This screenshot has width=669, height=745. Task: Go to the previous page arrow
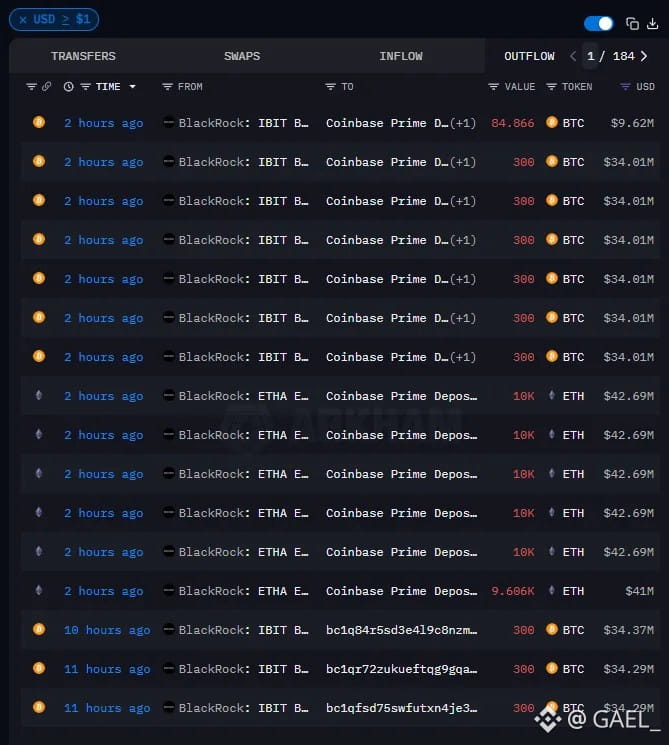coord(573,56)
